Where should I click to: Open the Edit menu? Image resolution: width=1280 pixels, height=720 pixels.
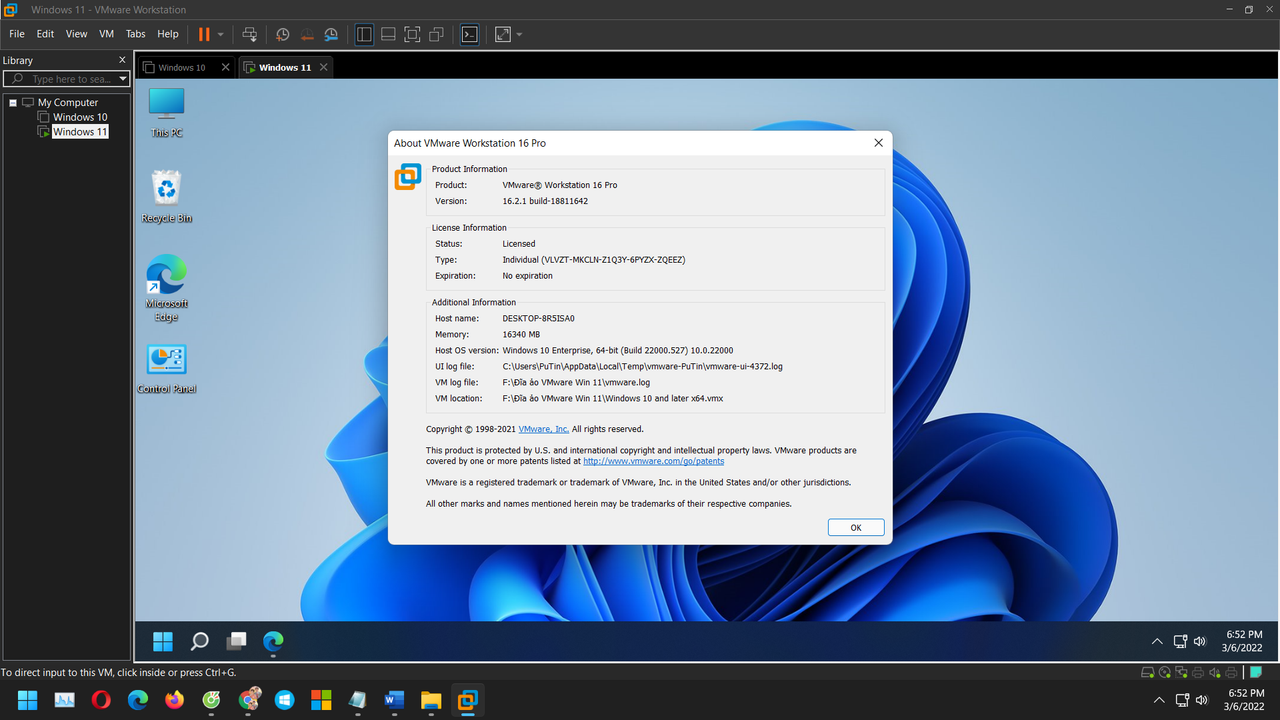(x=46, y=34)
